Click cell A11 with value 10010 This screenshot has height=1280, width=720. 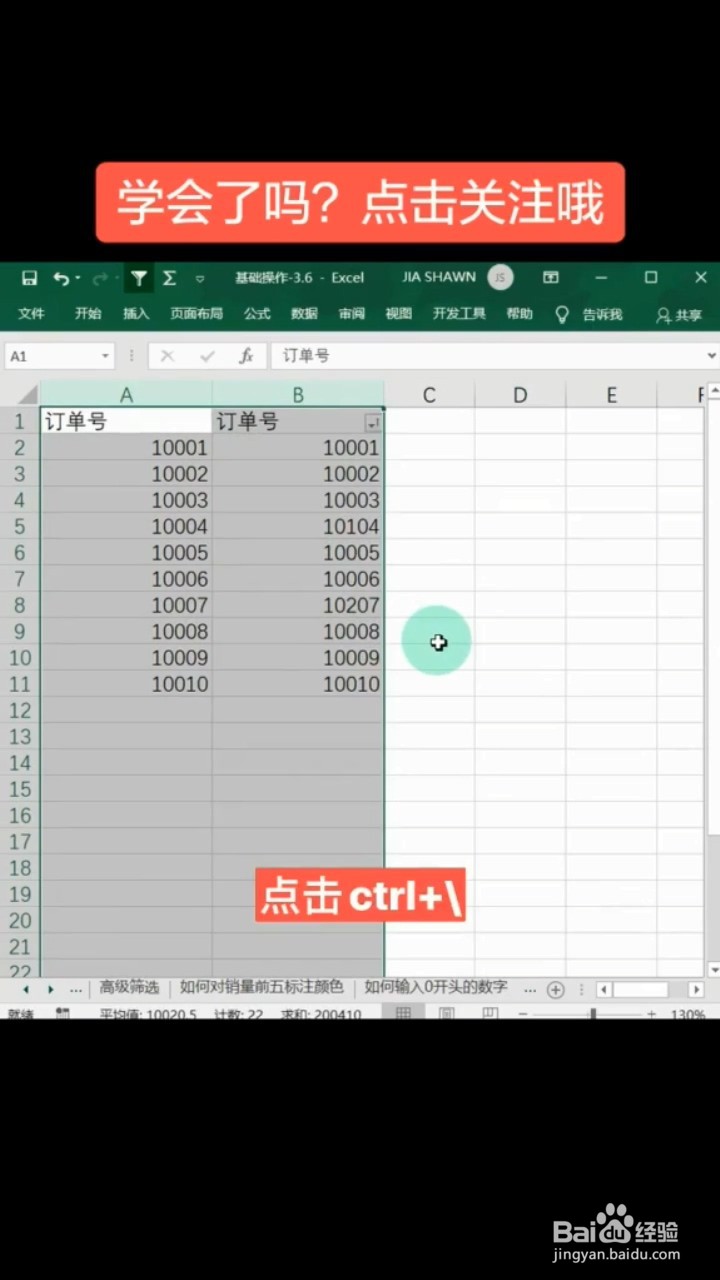tap(126, 684)
